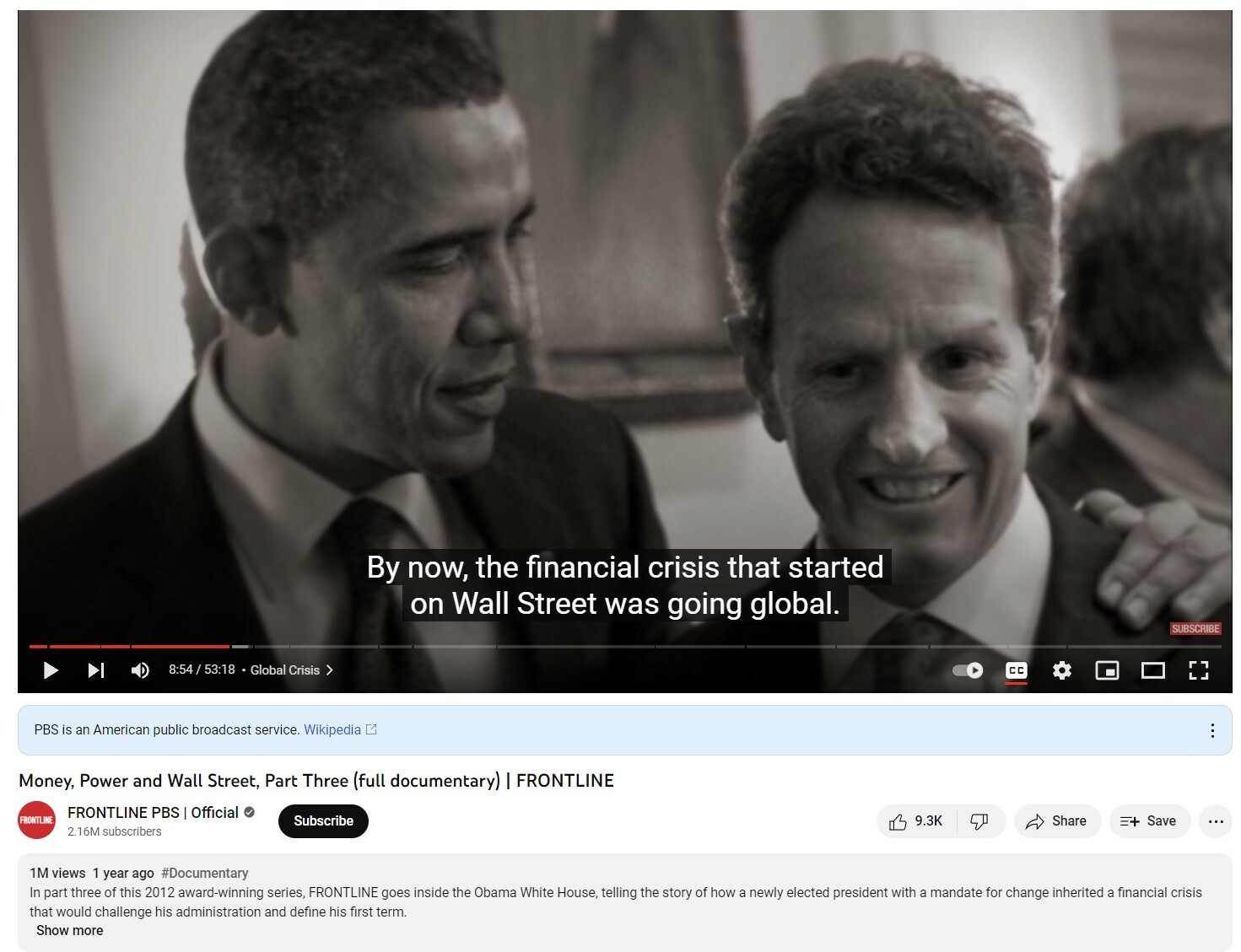
Task: Share this documentary video
Action: pyautogui.click(x=1057, y=821)
